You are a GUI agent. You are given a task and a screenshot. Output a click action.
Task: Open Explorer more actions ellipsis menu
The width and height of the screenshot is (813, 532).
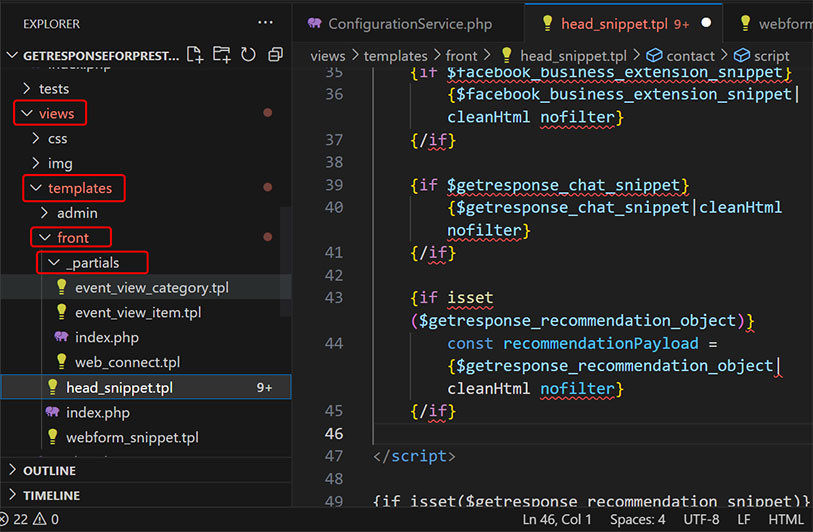[x=265, y=22]
